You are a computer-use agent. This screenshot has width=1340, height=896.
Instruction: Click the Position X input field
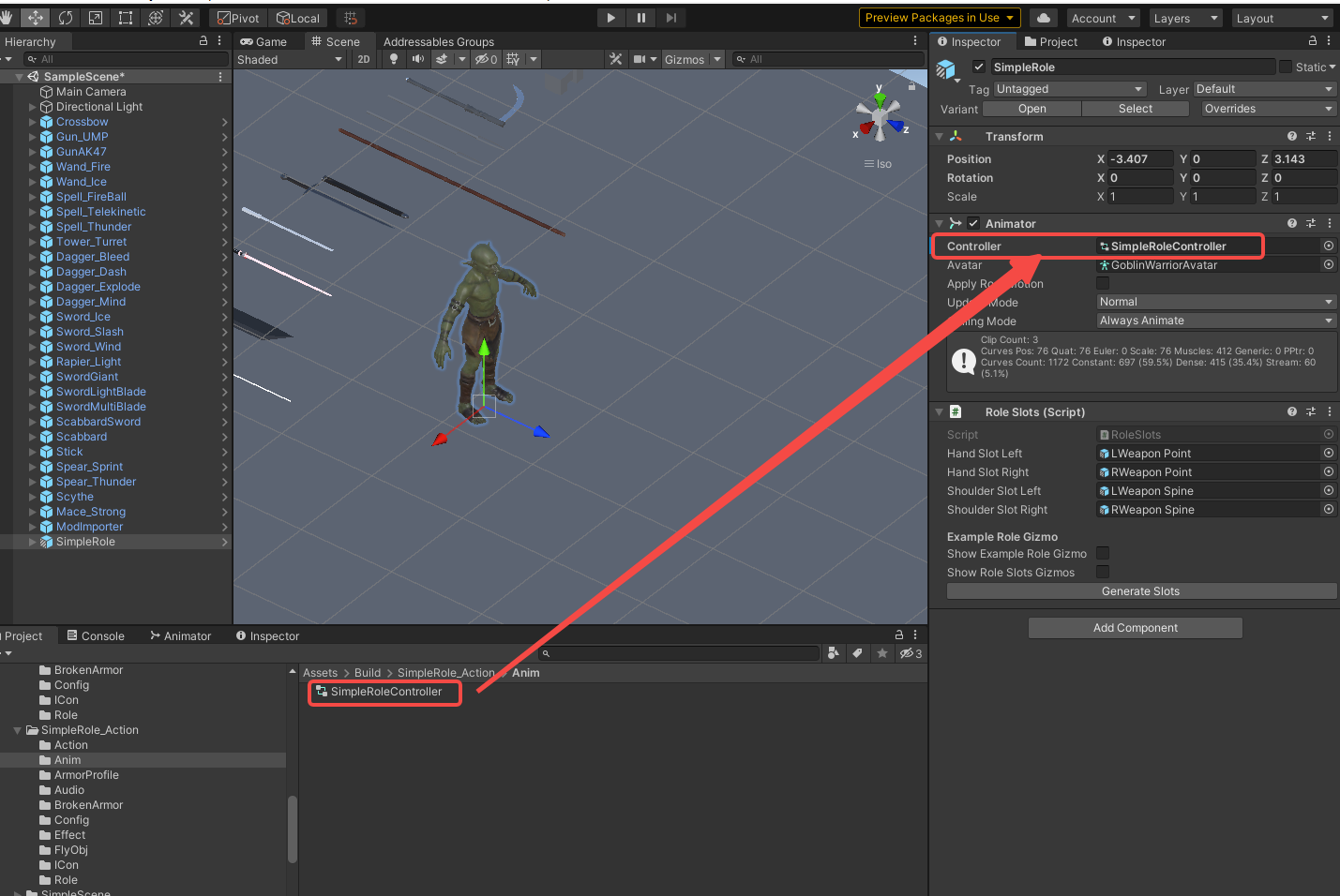coord(1139,159)
